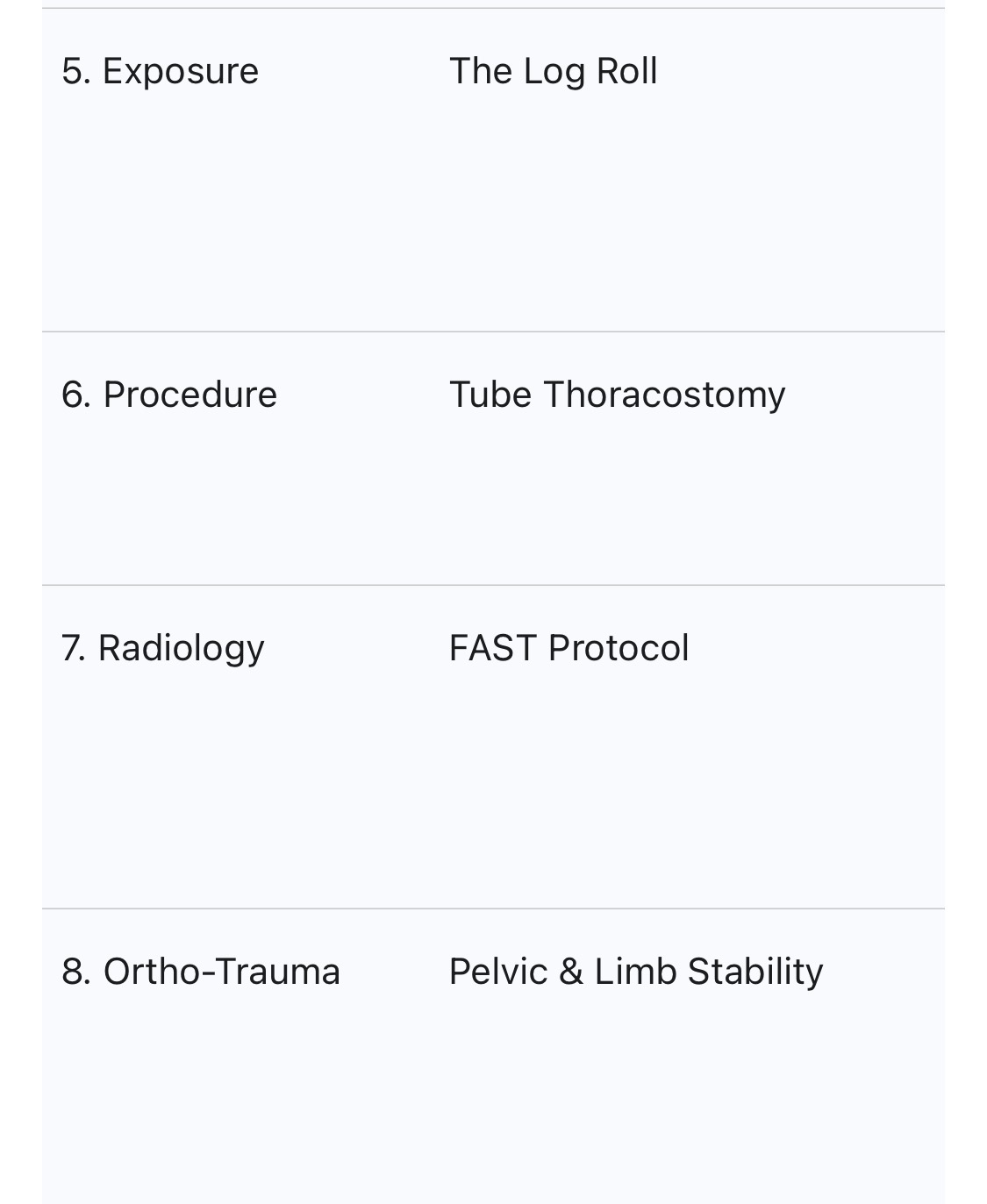The width and height of the screenshot is (987, 1204).
Task: Click the "8. Ortho-Trauma" row label
Action: [201, 972]
